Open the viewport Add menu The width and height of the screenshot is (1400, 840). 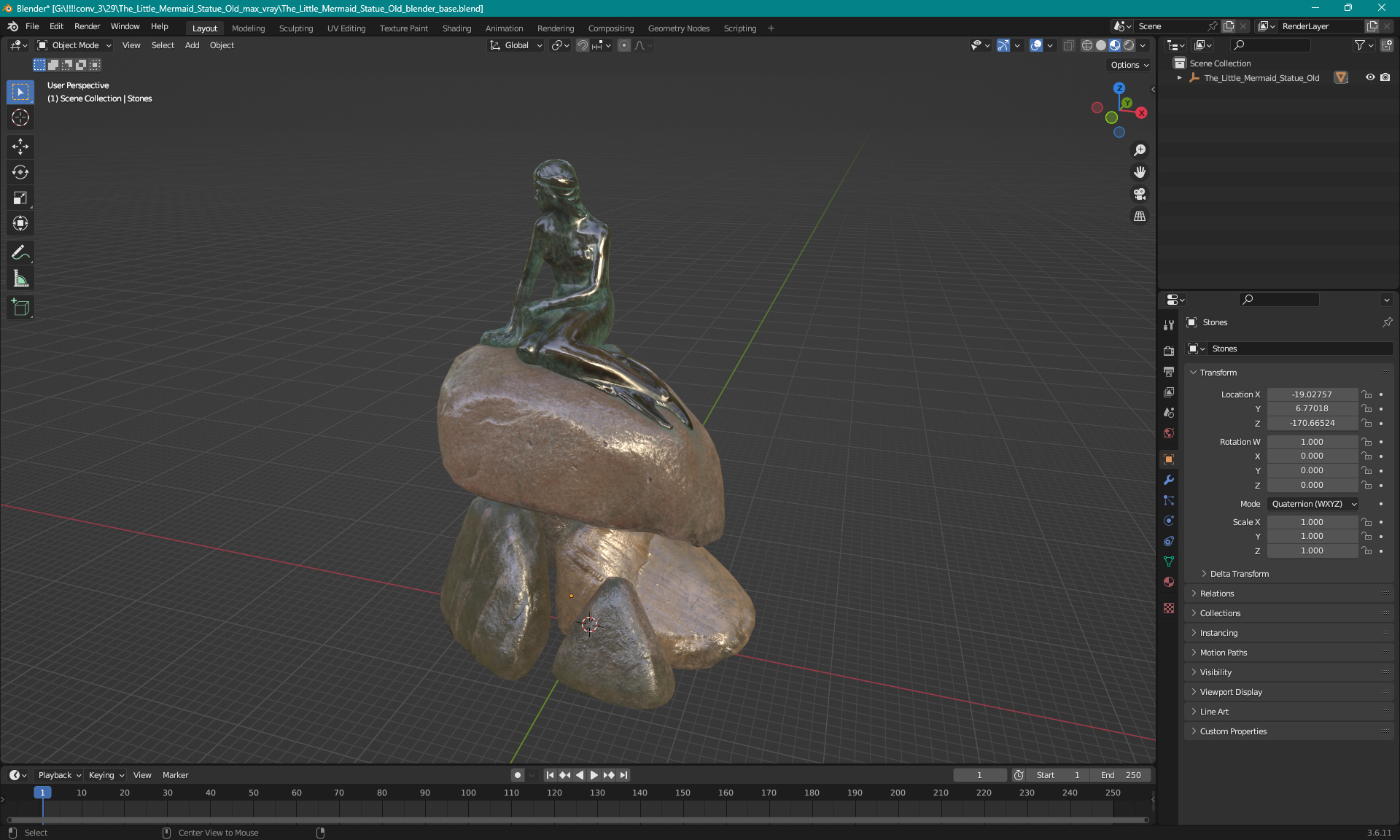[192, 45]
